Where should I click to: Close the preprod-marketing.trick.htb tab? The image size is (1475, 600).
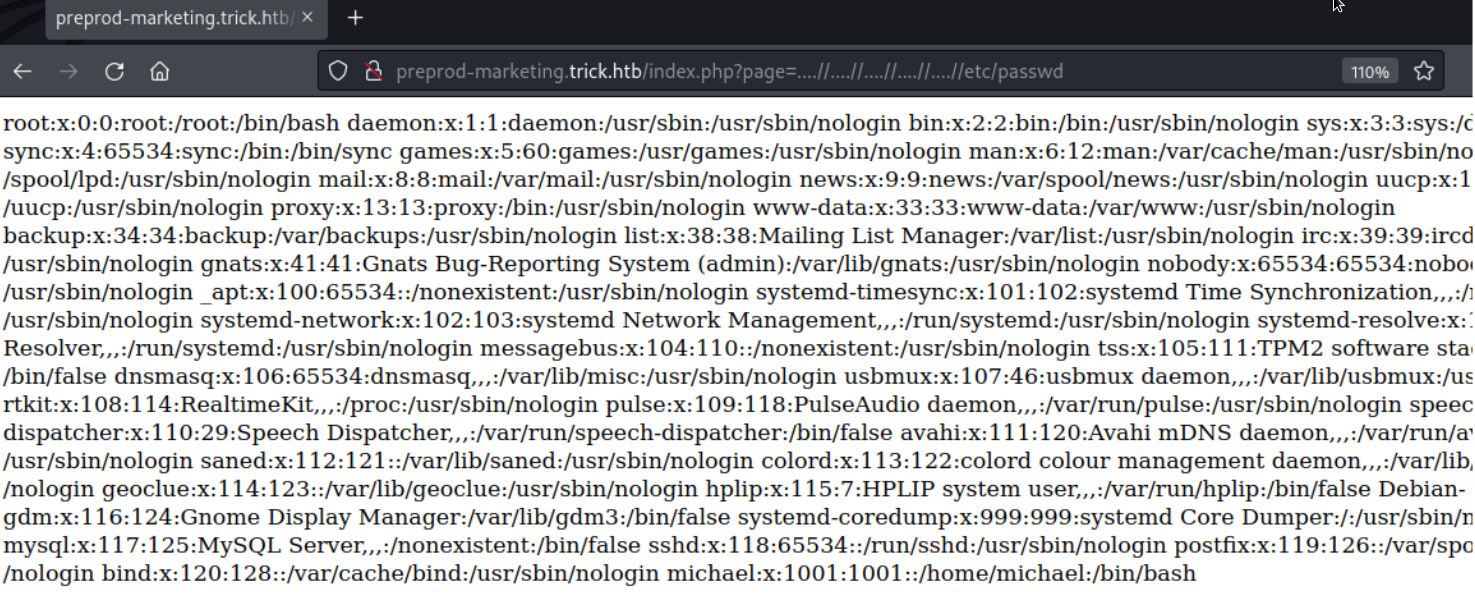(x=306, y=17)
